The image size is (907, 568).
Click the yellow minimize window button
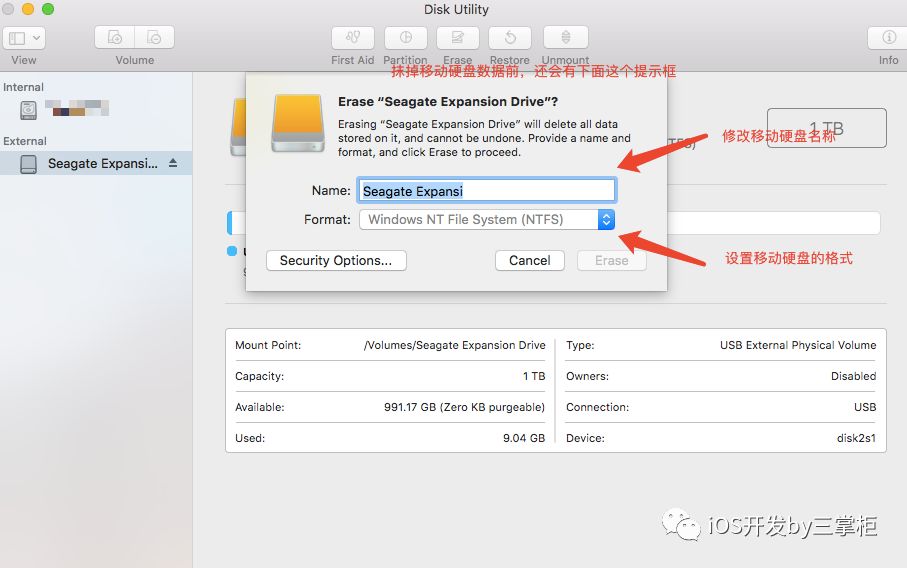click(x=28, y=9)
